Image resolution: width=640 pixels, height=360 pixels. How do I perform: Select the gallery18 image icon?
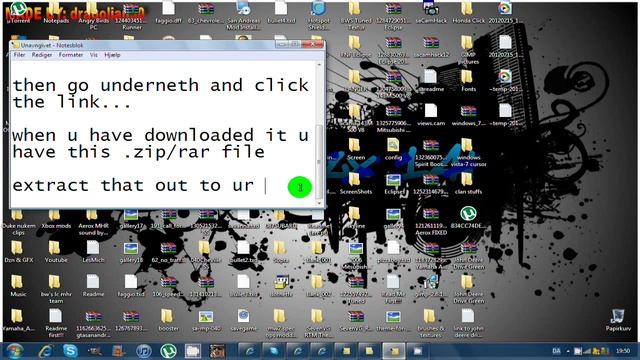[x=131, y=252]
